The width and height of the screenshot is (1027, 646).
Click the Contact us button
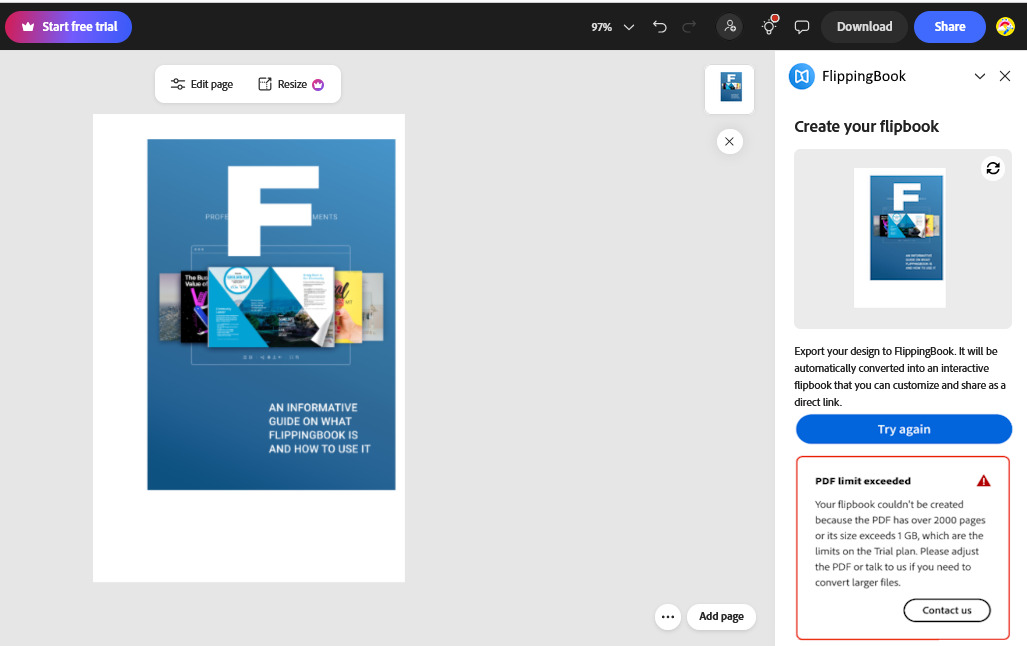tap(946, 610)
